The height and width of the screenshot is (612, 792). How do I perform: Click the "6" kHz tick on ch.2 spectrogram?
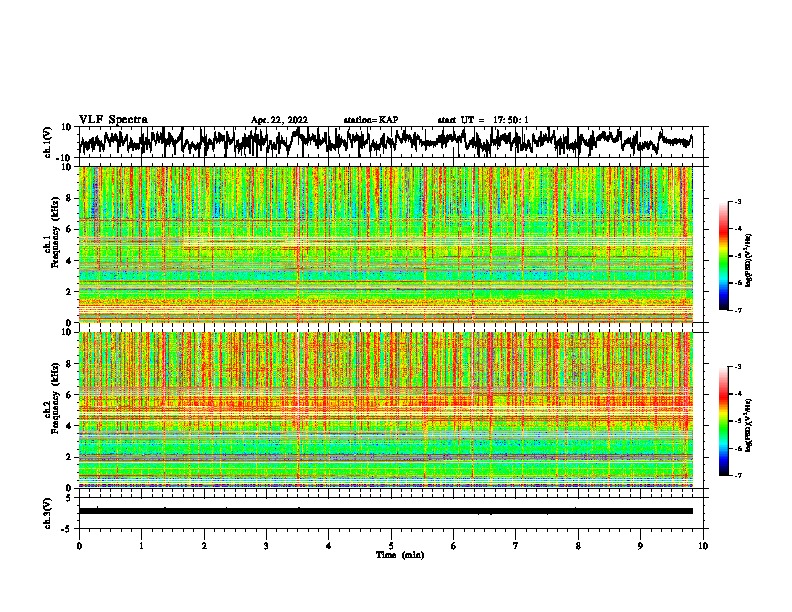69,395
